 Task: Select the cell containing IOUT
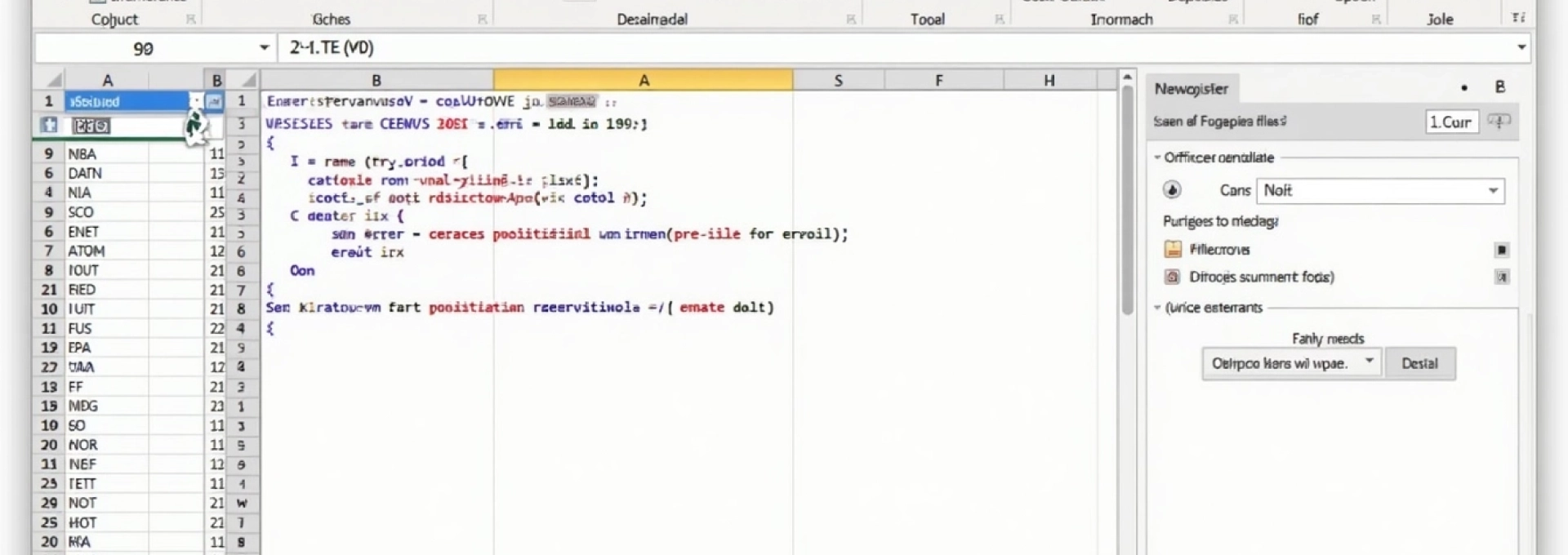click(x=107, y=270)
